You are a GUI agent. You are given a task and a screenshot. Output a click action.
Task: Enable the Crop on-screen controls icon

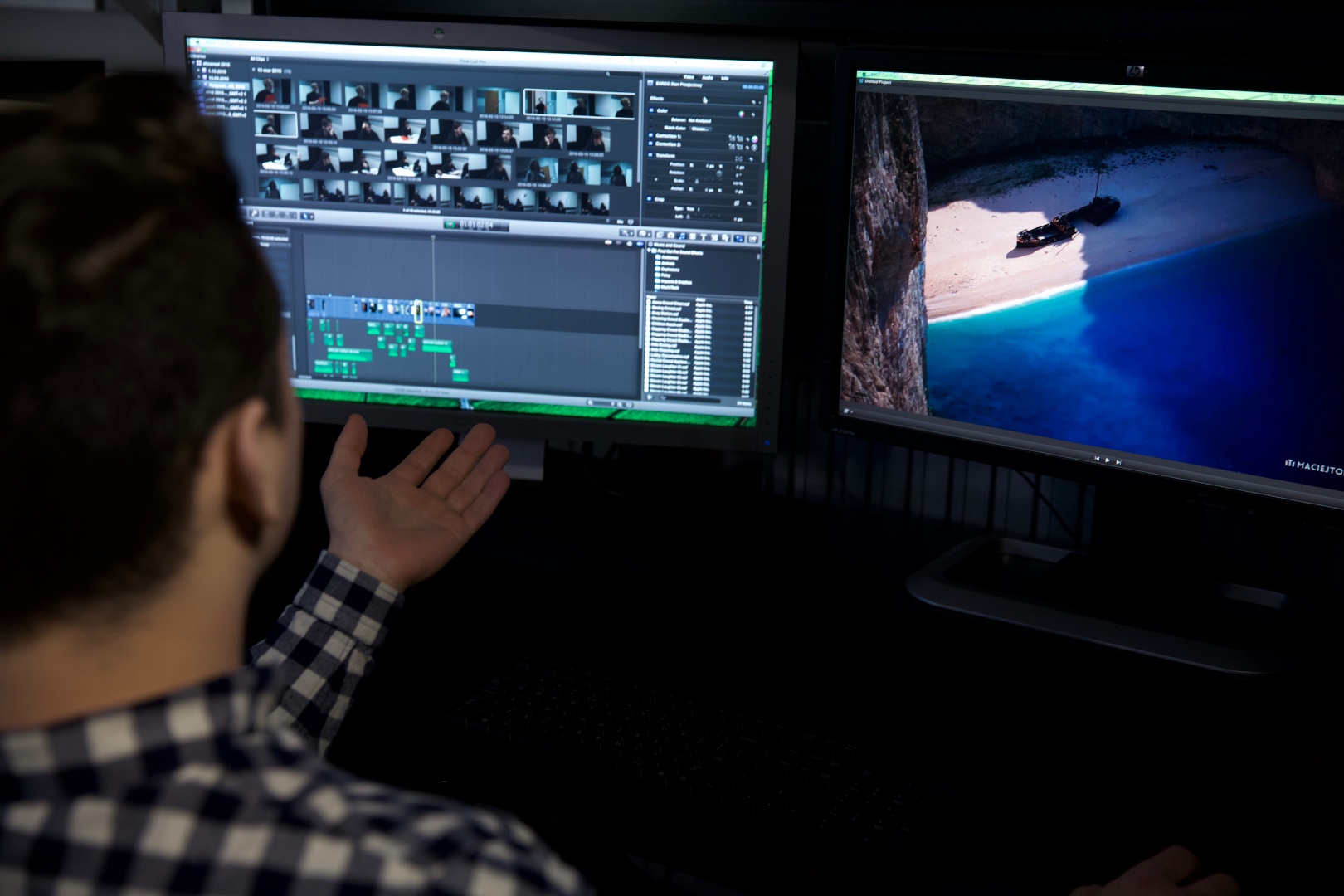point(737,203)
